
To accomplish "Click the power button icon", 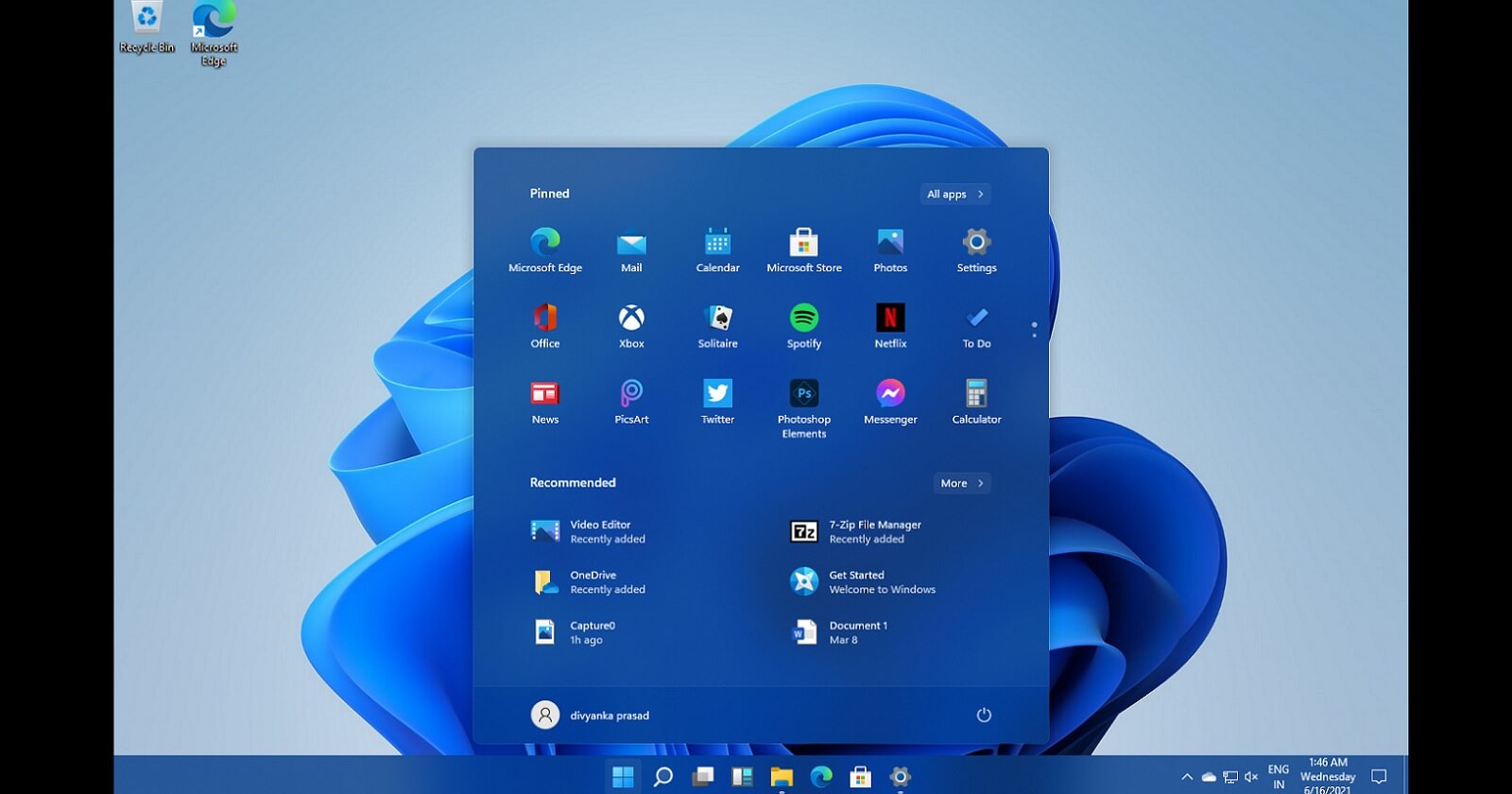I will coord(984,715).
